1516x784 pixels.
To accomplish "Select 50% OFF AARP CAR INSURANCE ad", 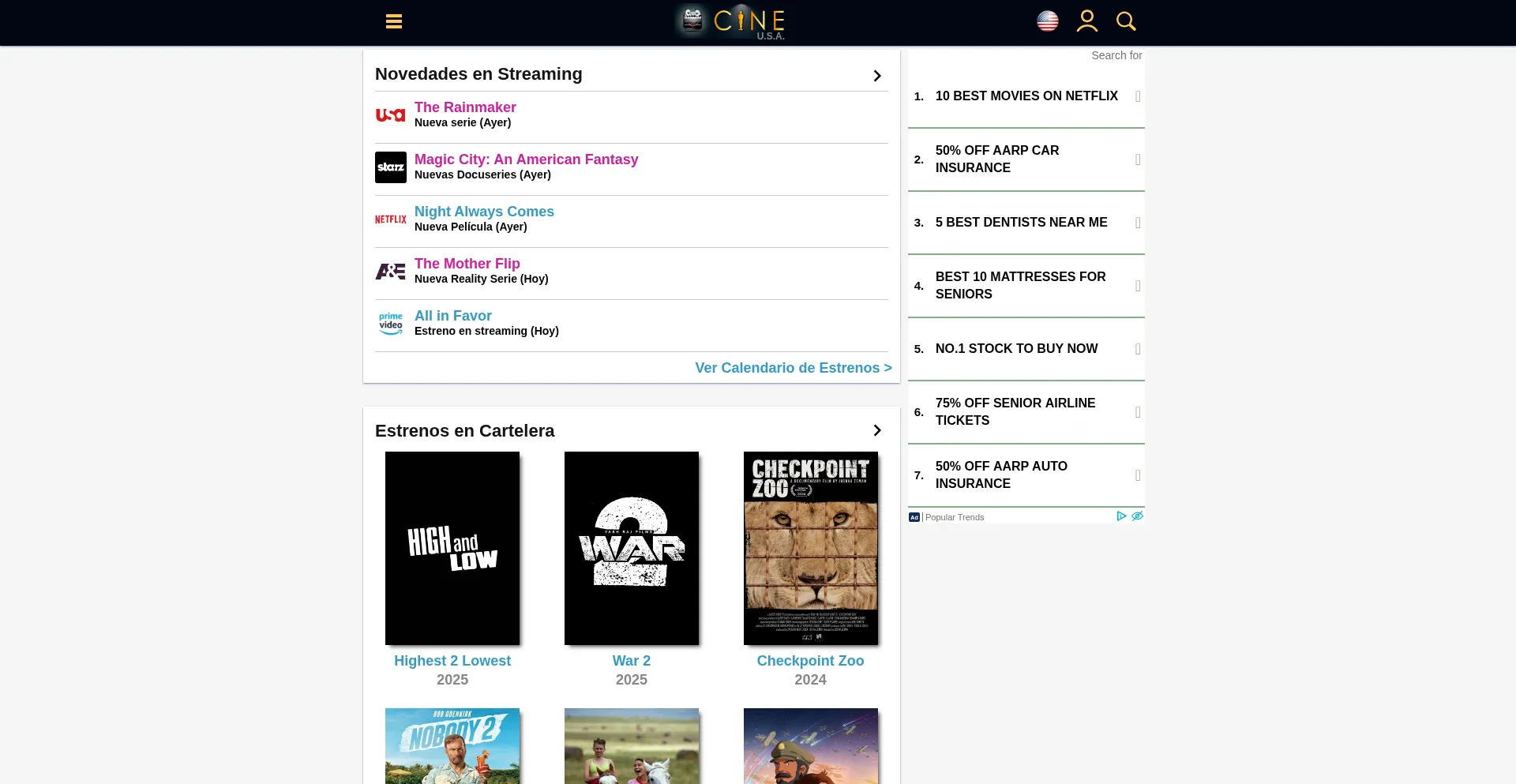I will 1026,159.
